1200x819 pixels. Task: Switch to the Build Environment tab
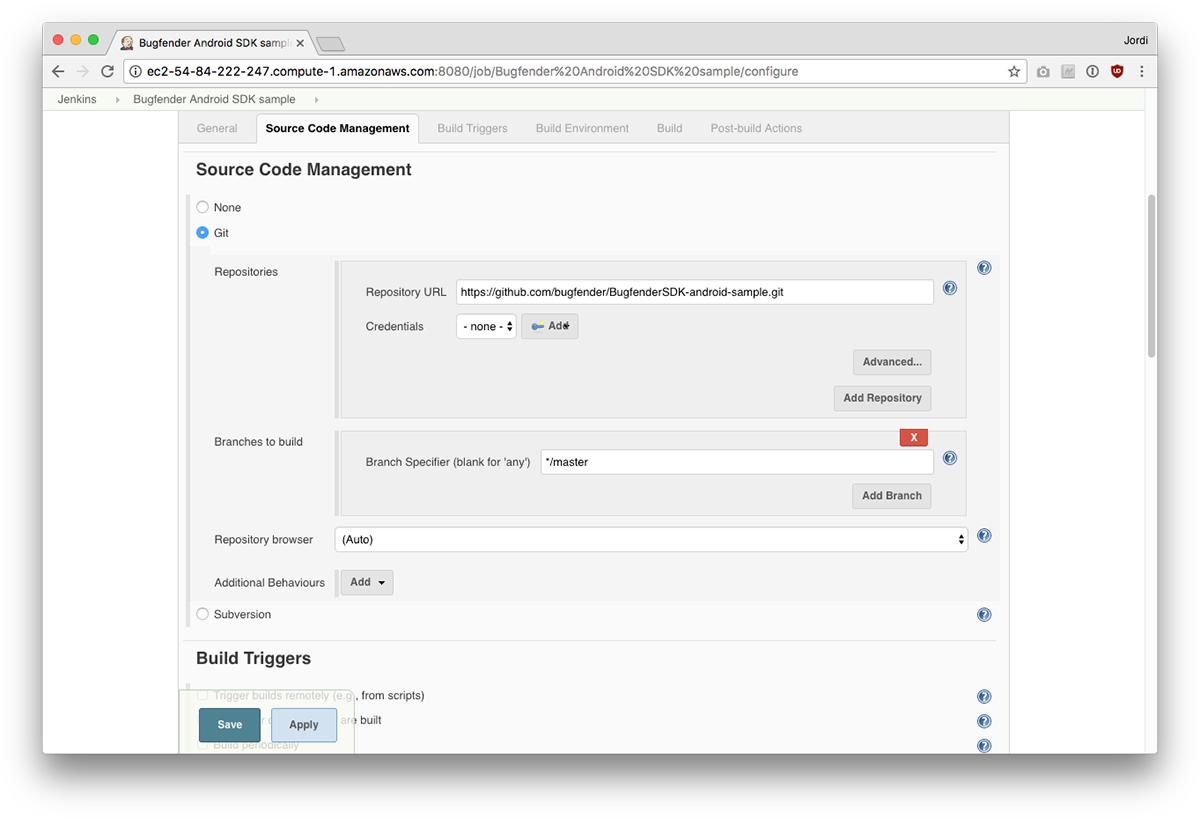click(x=582, y=128)
